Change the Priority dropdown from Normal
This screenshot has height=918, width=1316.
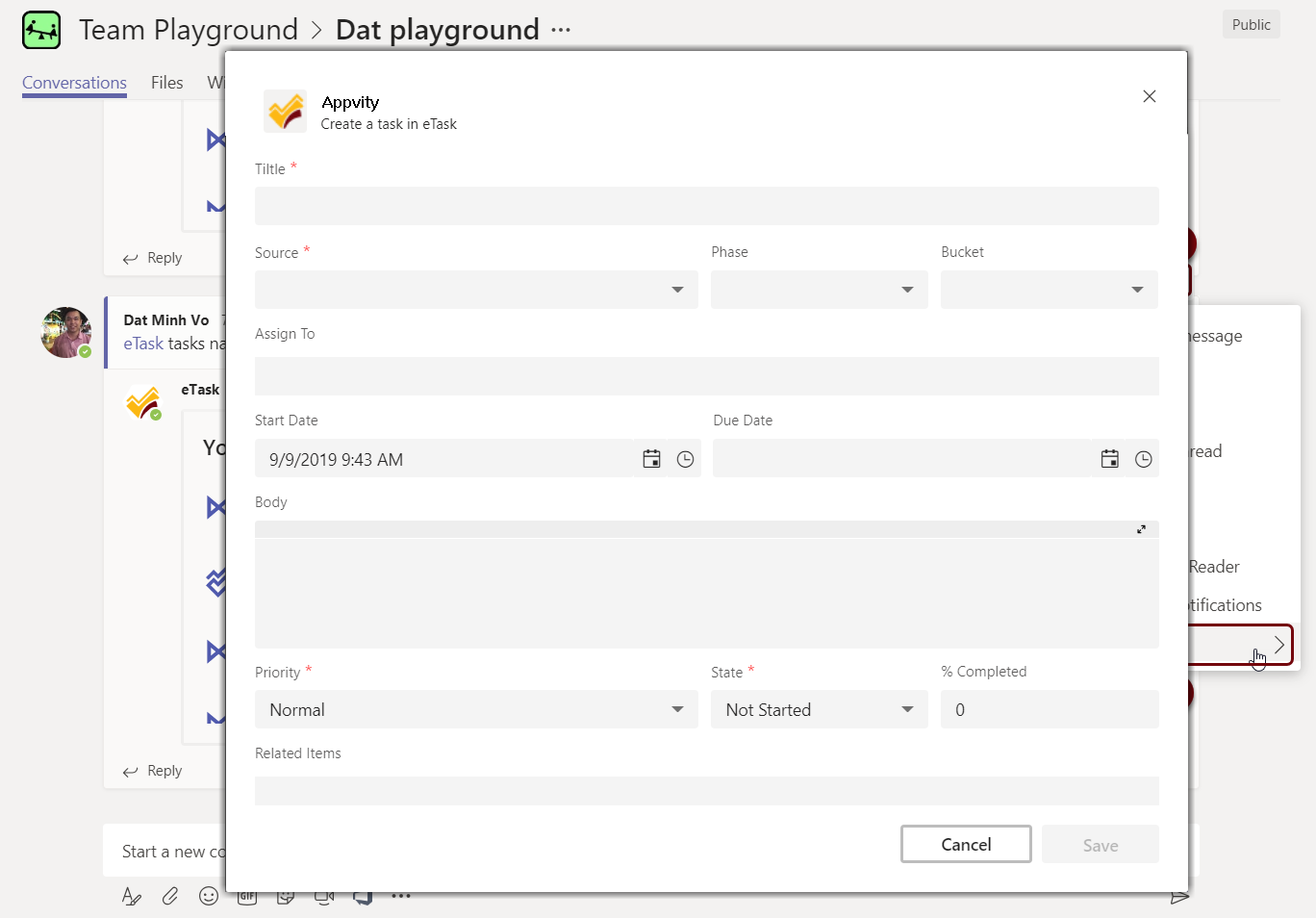click(x=476, y=709)
